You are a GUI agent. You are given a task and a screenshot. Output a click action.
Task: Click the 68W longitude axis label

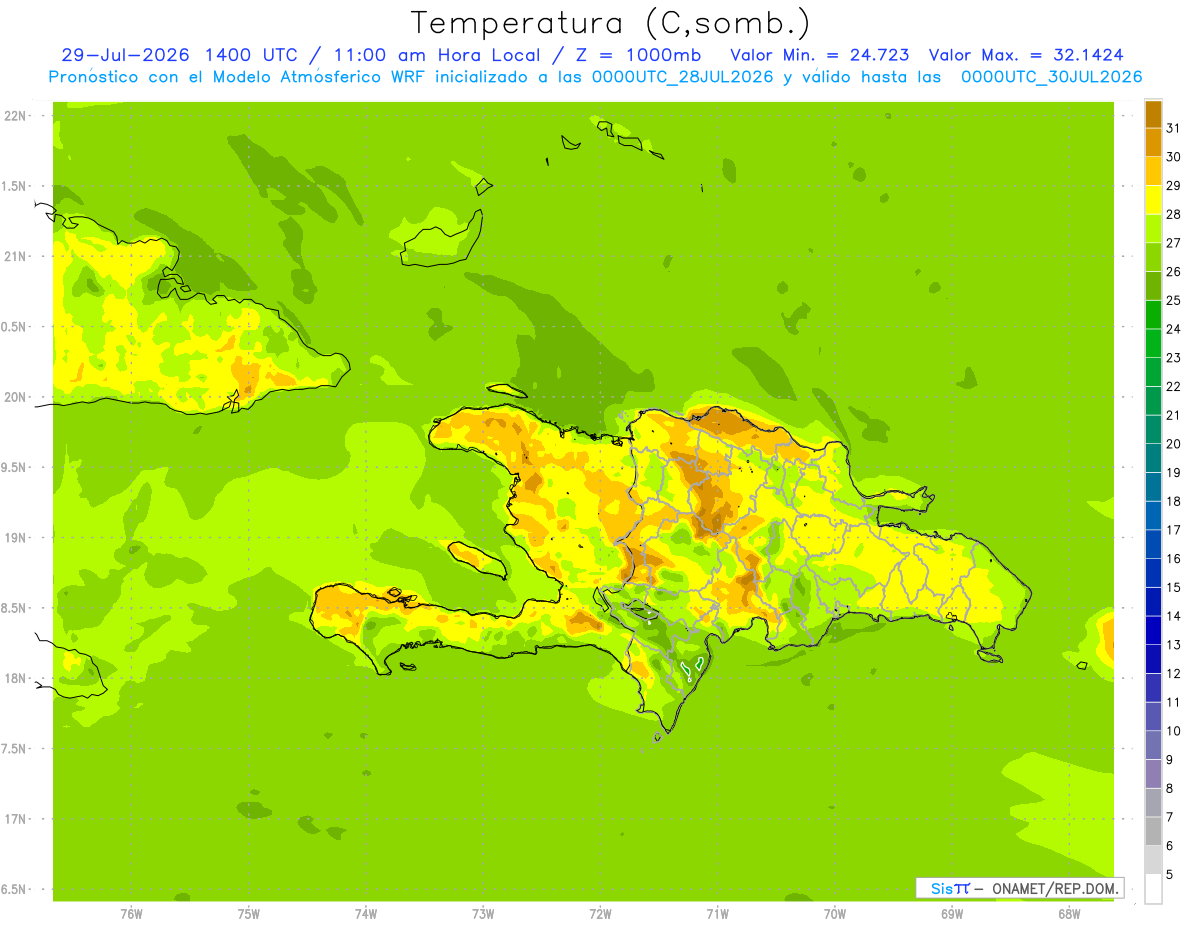[1069, 913]
